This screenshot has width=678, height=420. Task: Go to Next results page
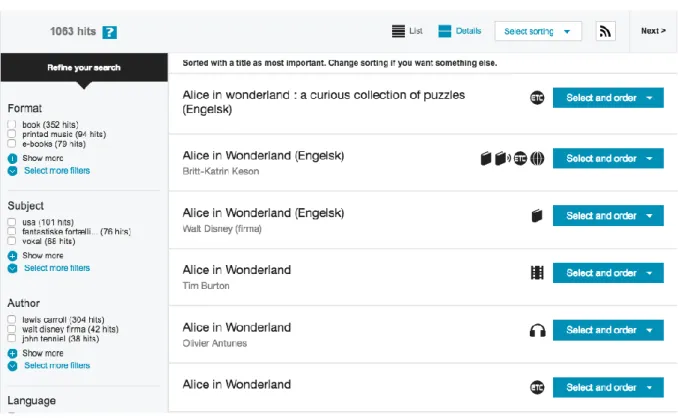[653, 31]
